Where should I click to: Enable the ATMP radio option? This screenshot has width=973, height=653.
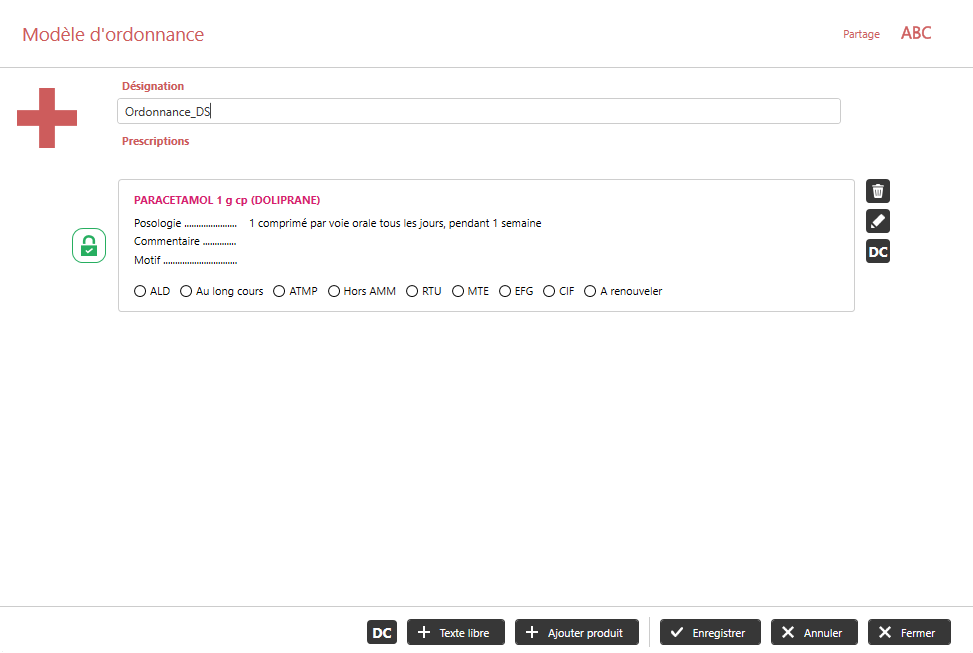coord(280,292)
